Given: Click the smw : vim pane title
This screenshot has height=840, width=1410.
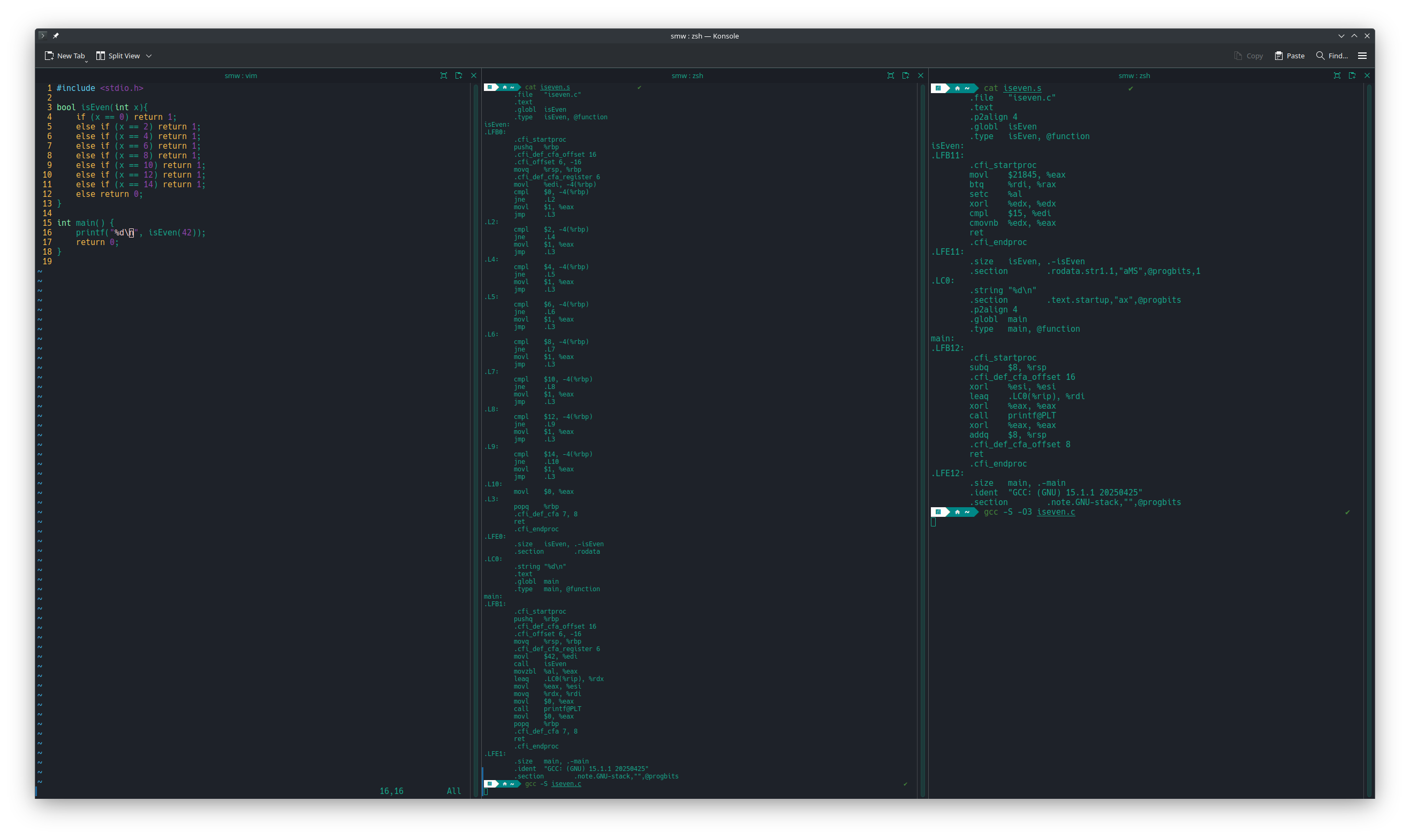Looking at the screenshot, I should tap(241, 75).
